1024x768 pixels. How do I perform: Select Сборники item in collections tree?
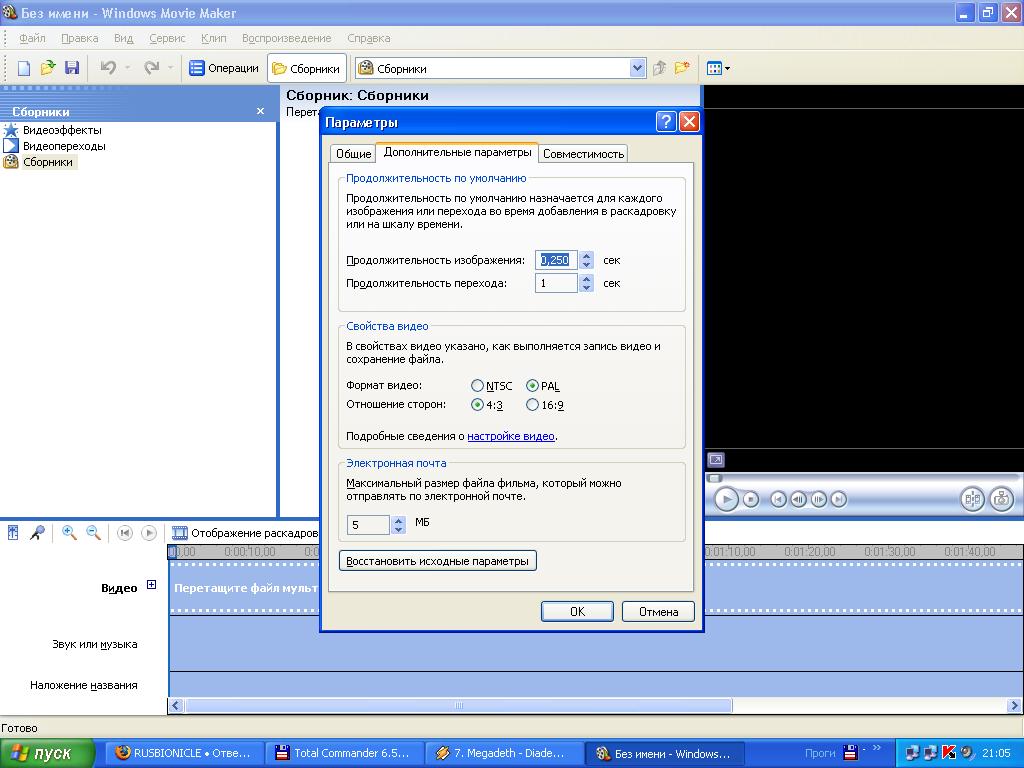[48, 162]
